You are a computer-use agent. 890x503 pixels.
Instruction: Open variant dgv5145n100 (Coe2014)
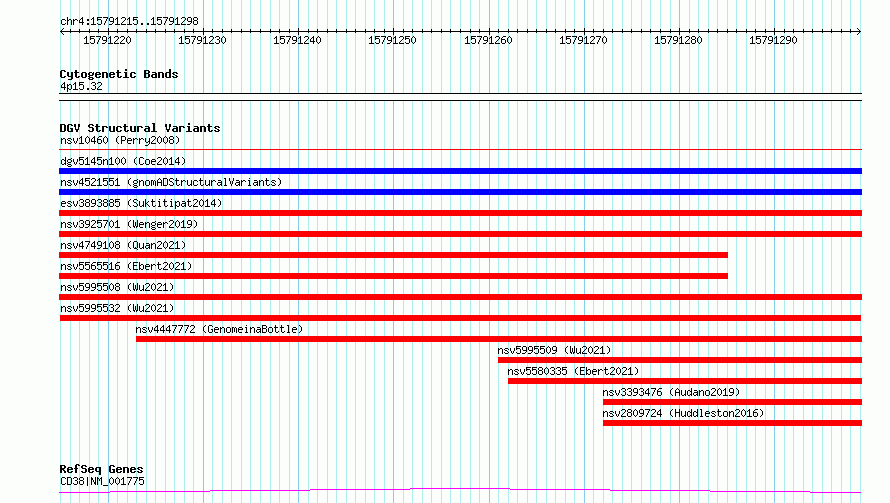[123, 161]
